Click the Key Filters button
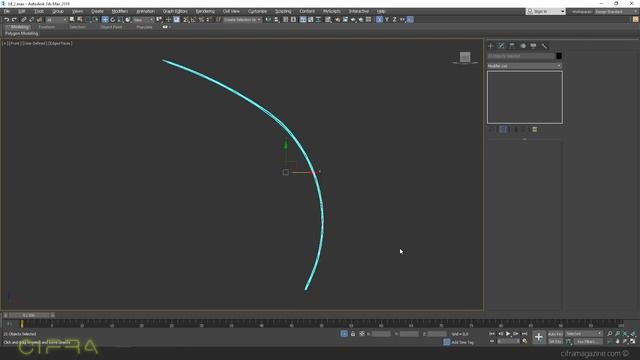 589,341
